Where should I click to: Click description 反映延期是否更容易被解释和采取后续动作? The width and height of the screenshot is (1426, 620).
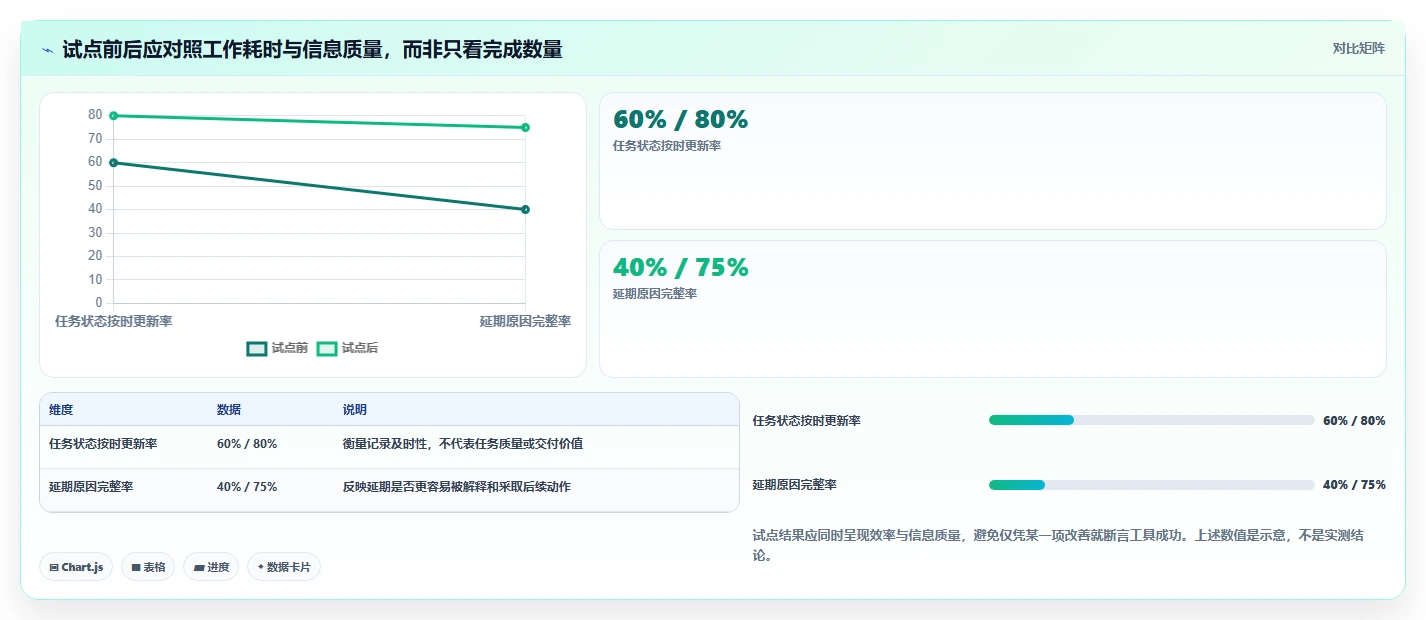(456, 487)
